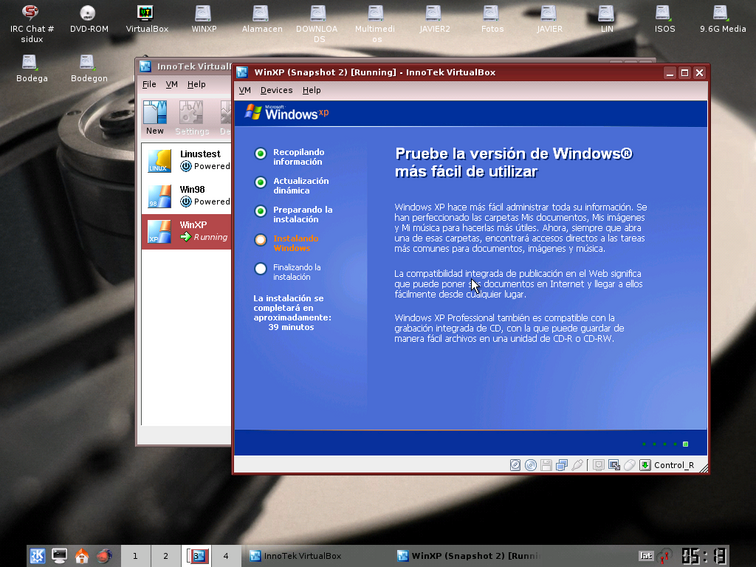Open the LIN drive icon
The image size is (756, 567).
[607, 18]
